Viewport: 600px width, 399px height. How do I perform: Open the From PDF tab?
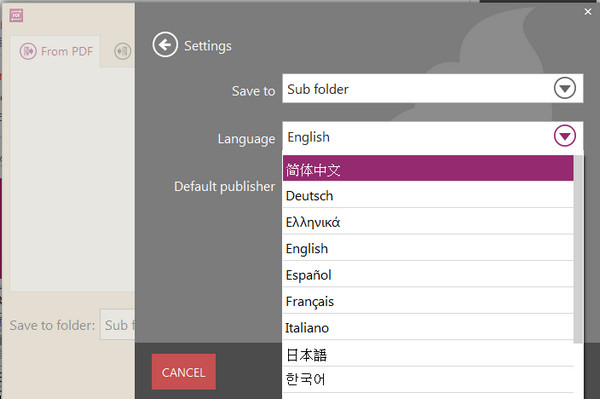(x=56, y=51)
